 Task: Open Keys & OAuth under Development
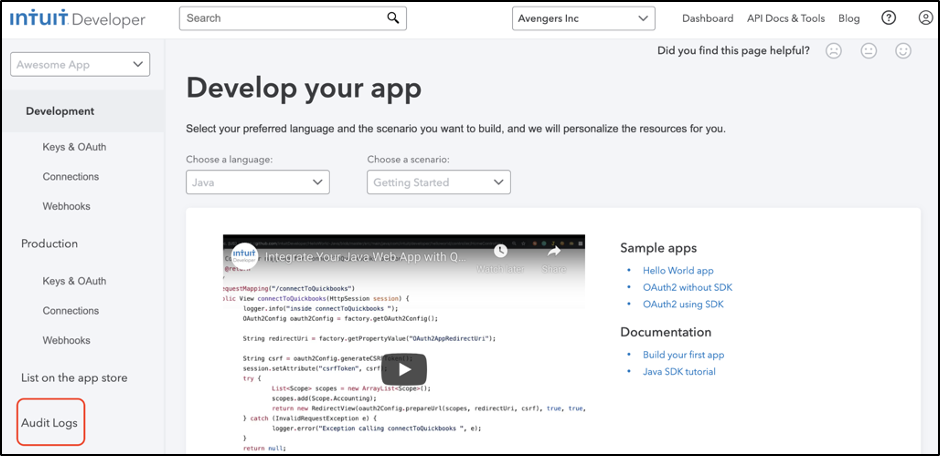coord(74,147)
